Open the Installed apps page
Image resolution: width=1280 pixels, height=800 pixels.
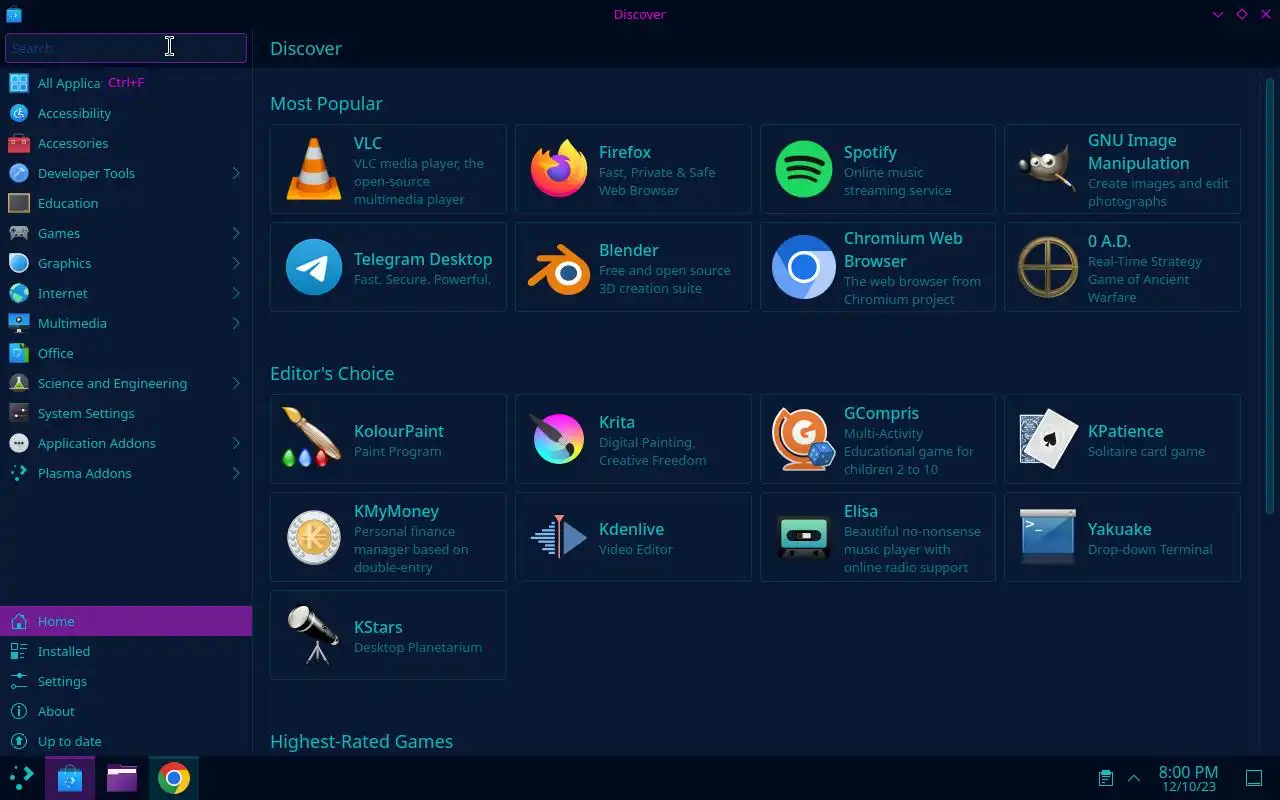point(126,651)
